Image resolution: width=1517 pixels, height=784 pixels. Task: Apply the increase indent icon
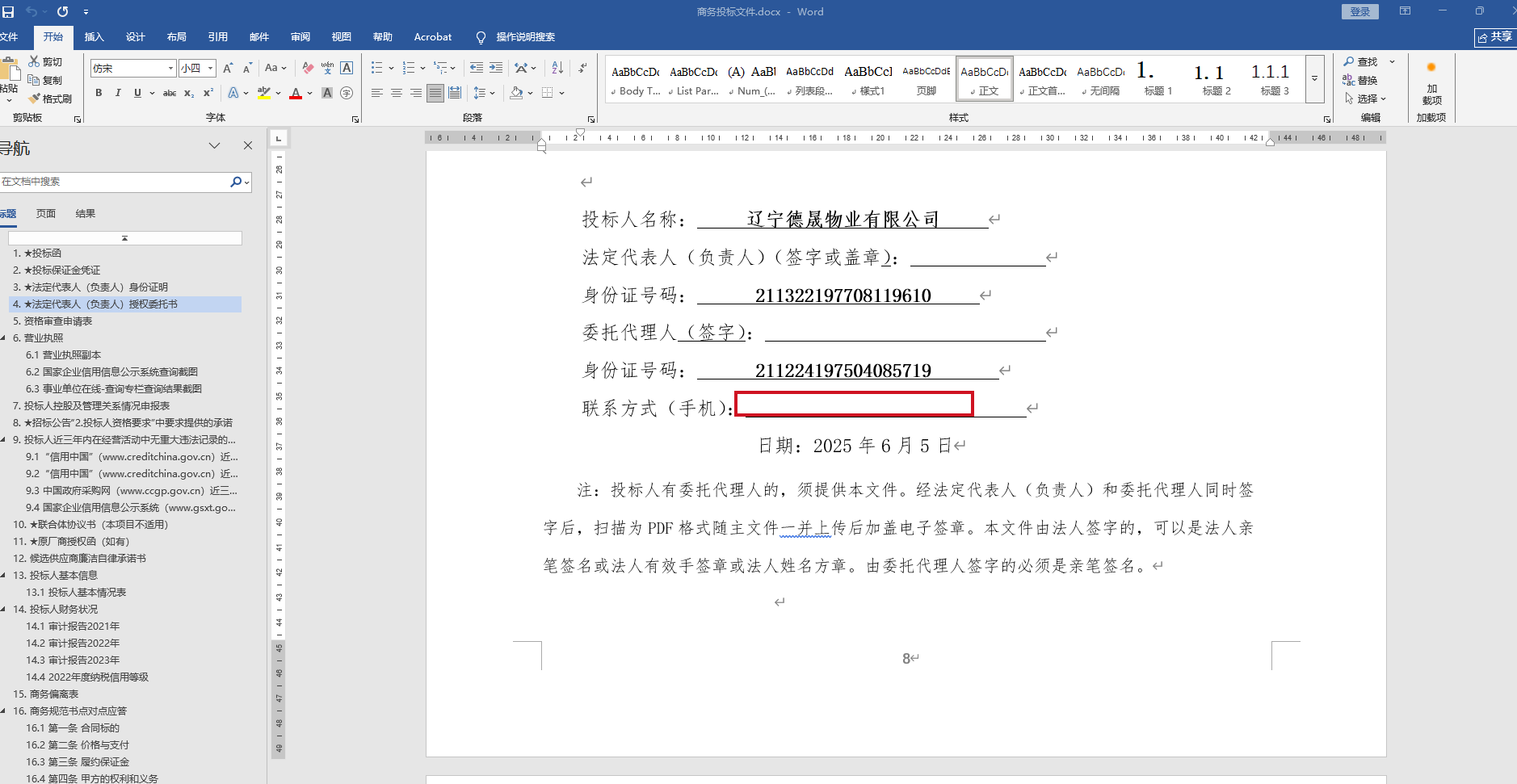[496, 69]
